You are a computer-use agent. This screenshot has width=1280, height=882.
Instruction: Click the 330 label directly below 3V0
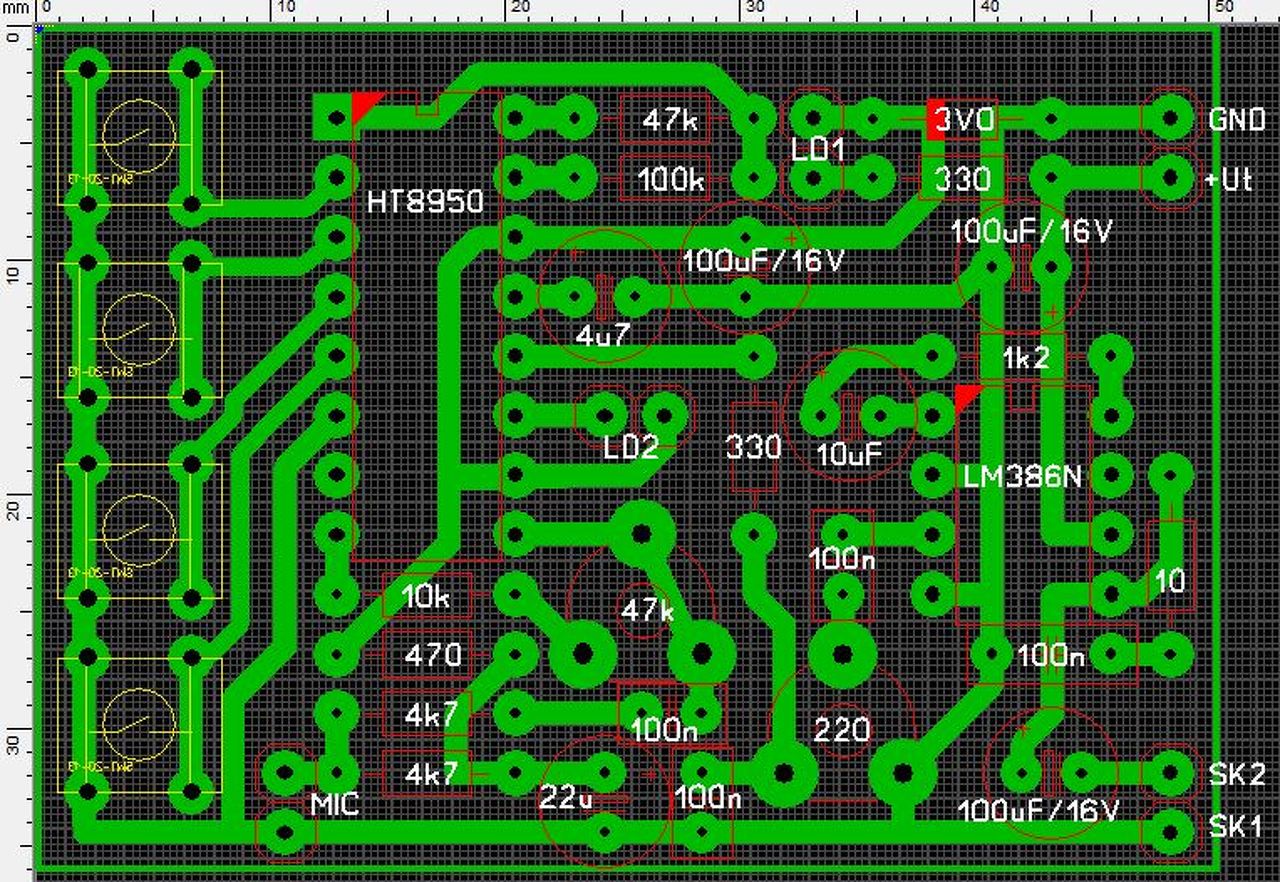tap(963, 180)
